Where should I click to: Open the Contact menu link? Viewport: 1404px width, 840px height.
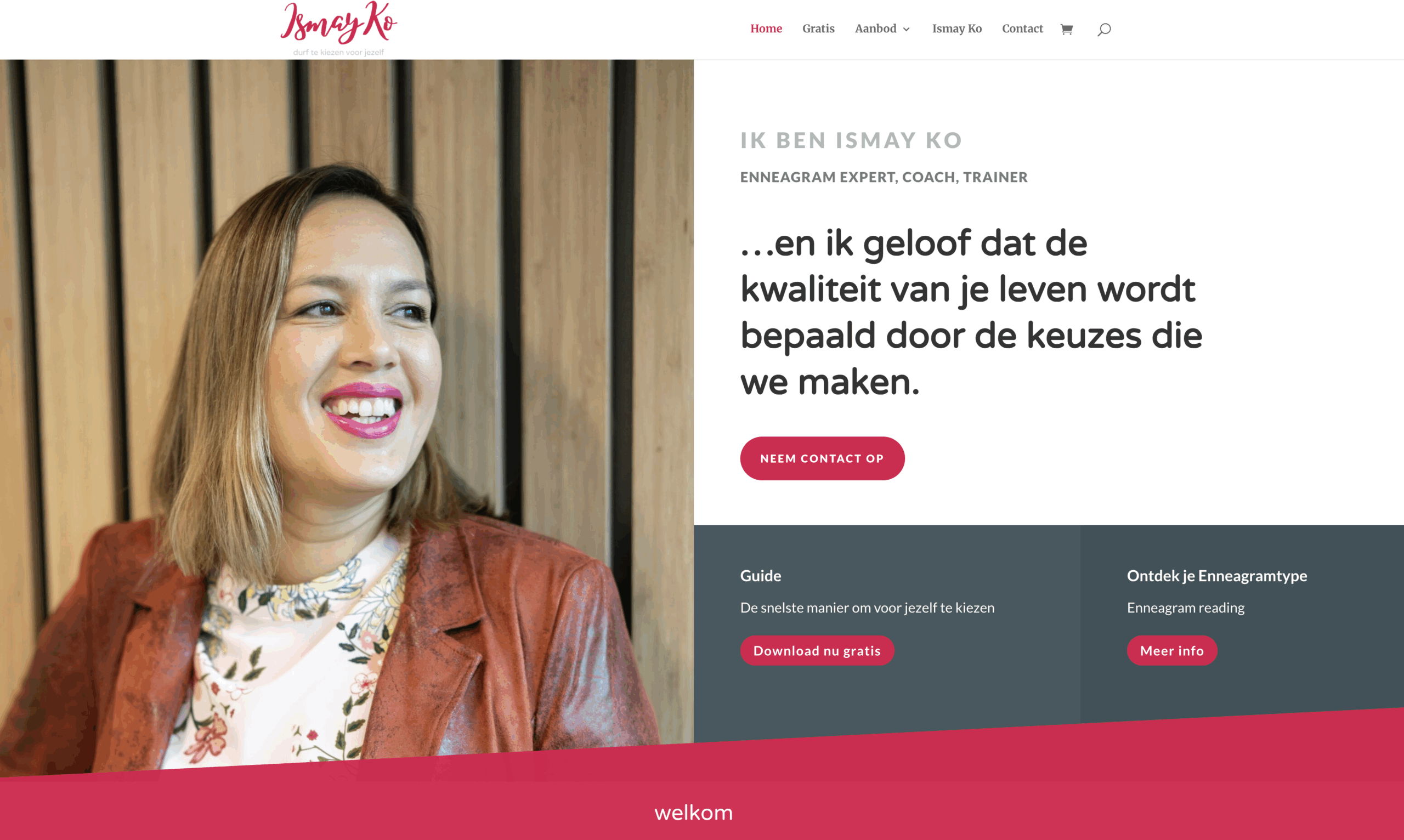click(x=1022, y=29)
